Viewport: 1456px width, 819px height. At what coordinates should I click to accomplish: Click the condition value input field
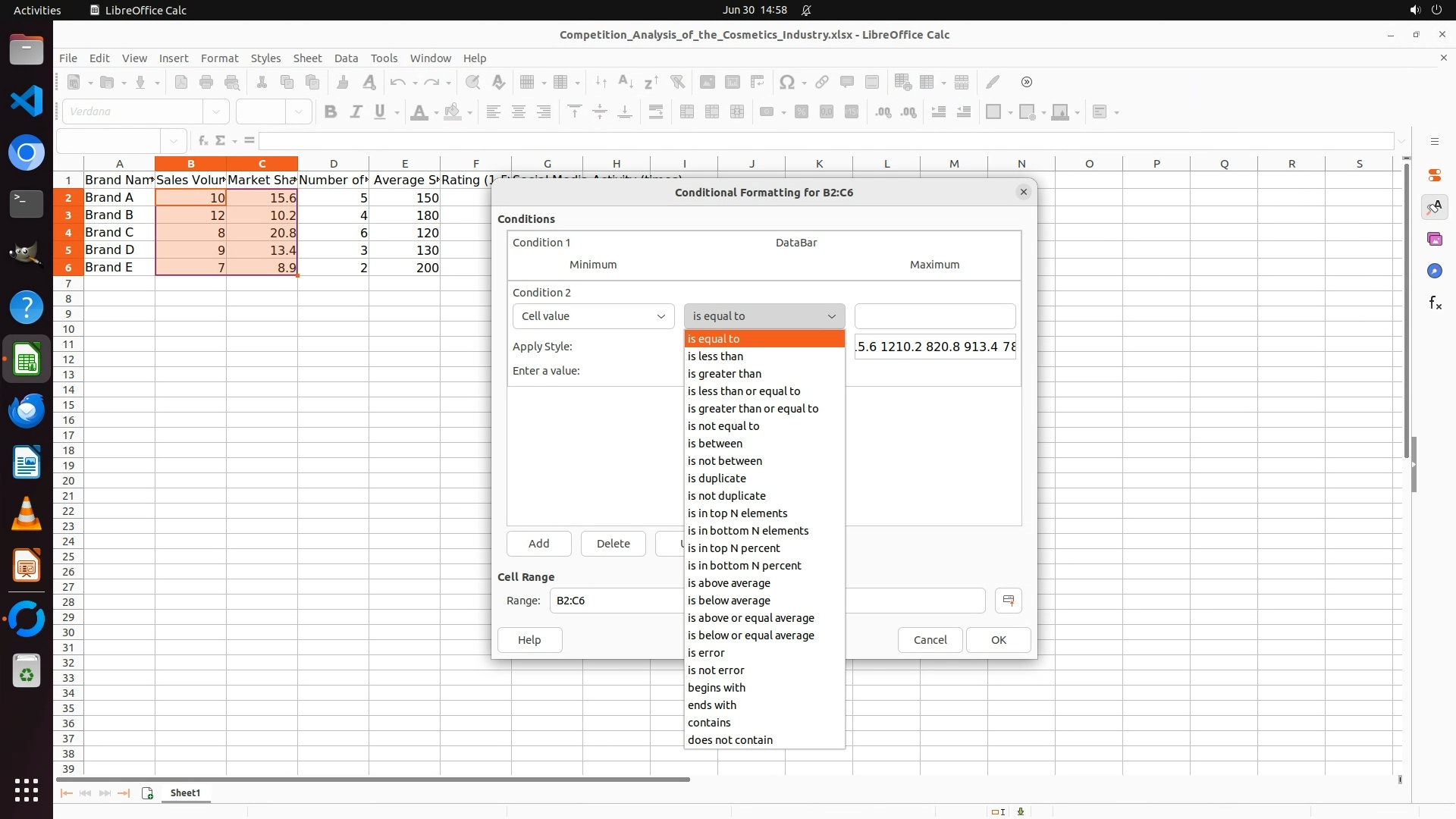coord(934,316)
